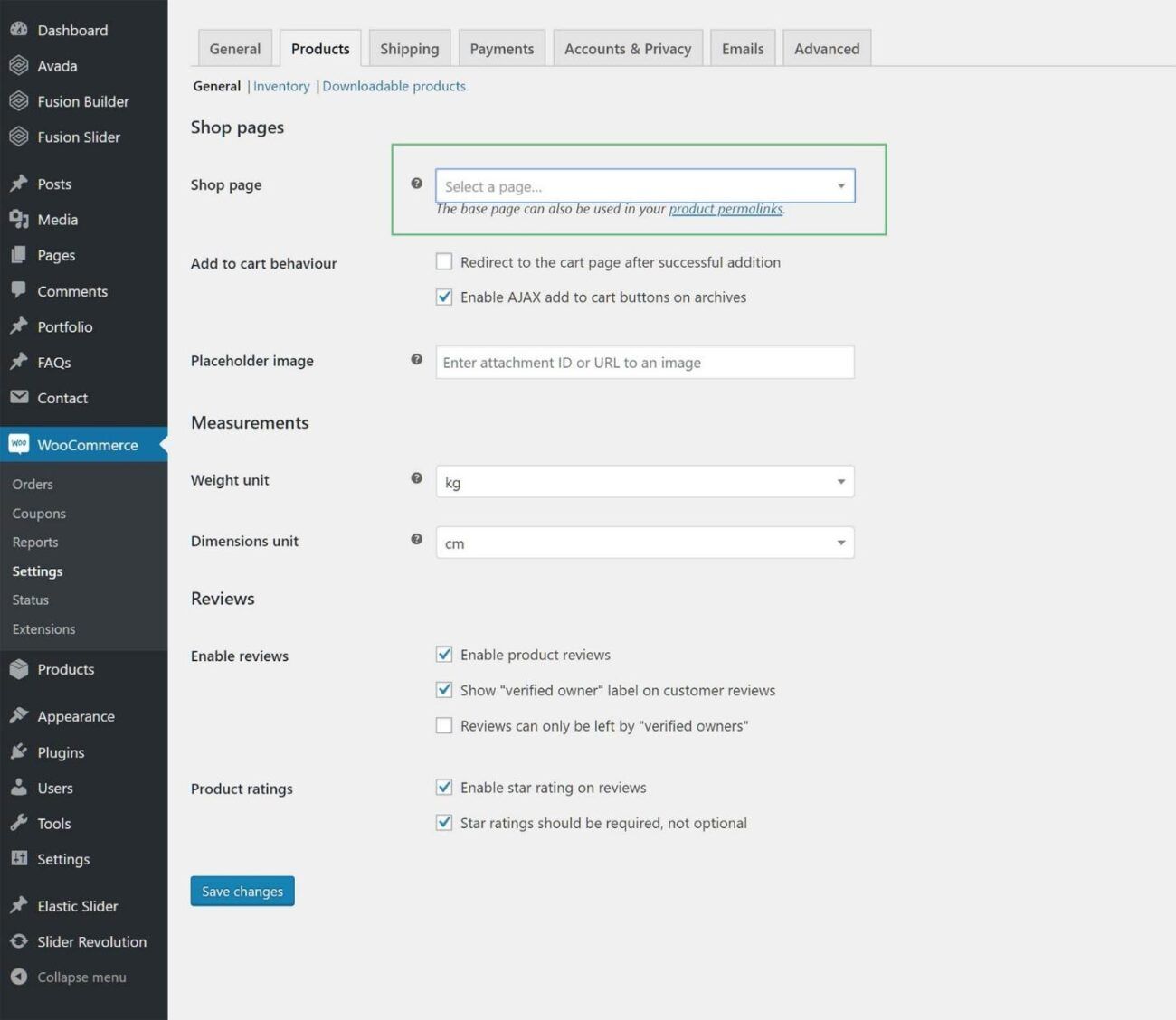Toggle Enable star rating on reviews
The height and width of the screenshot is (1020, 1176).
pos(444,787)
